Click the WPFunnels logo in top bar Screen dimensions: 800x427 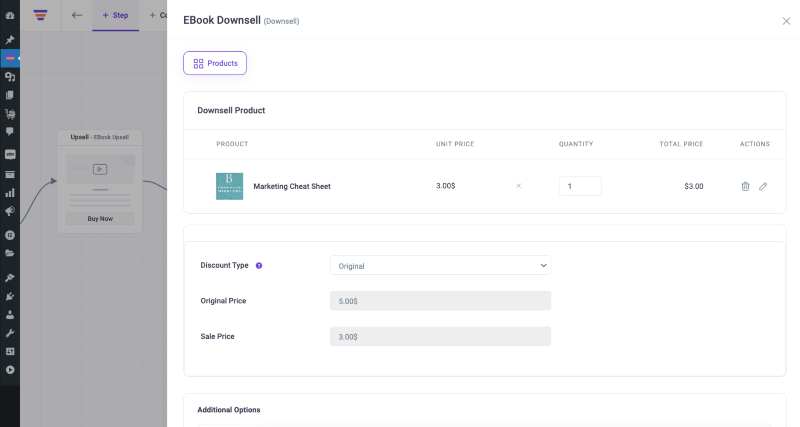(40, 15)
